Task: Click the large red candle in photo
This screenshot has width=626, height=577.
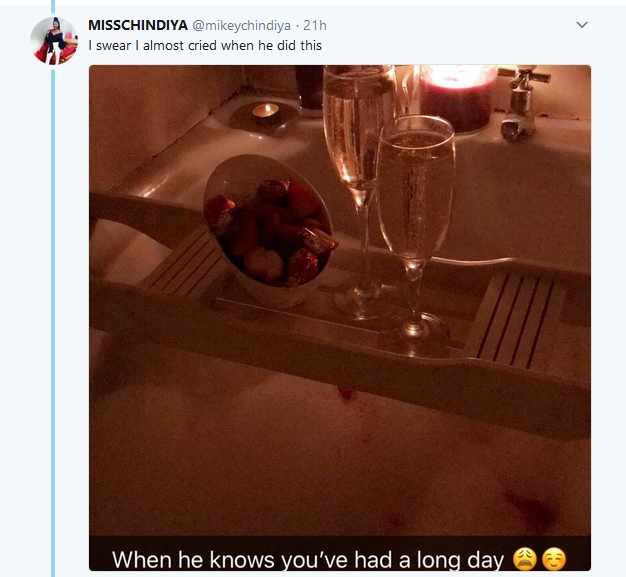Action: (458, 99)
